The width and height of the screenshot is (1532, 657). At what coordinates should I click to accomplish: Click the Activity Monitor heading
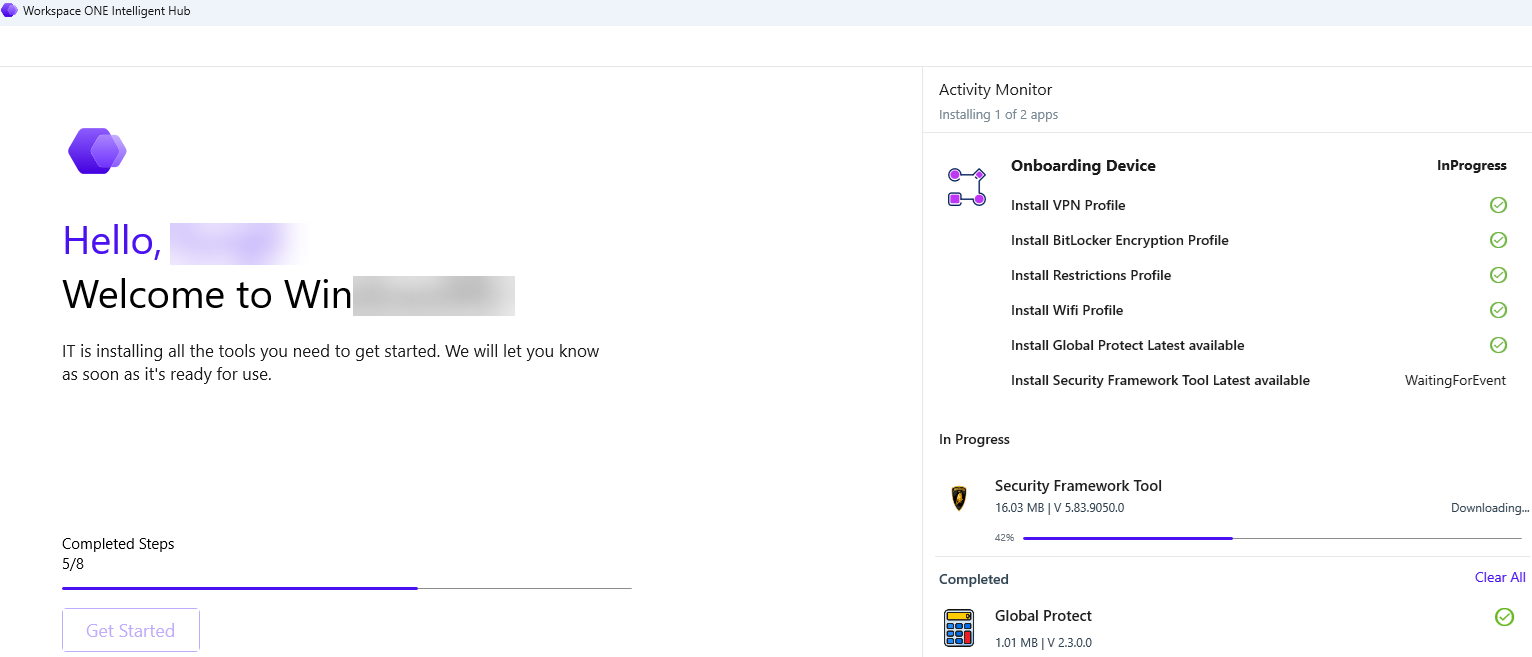pos(995,90)
